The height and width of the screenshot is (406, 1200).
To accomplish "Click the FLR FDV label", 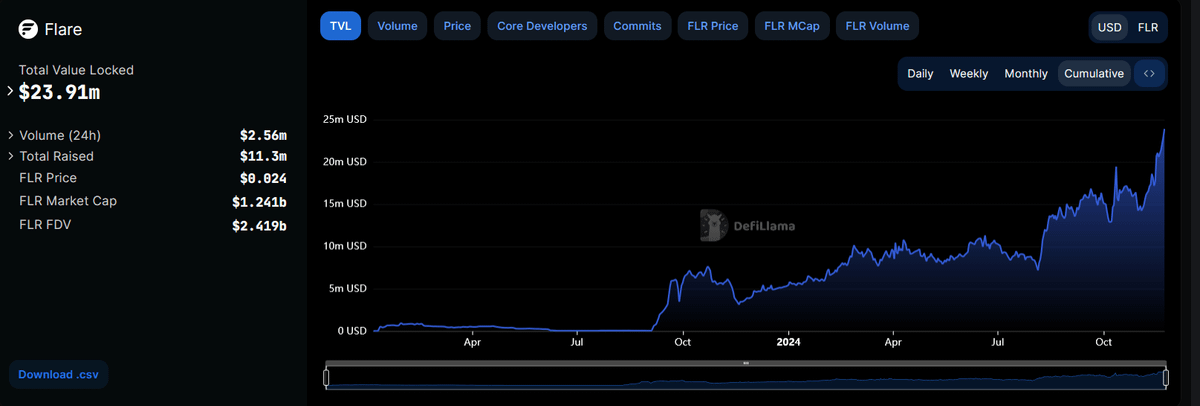I will point(45,224).
